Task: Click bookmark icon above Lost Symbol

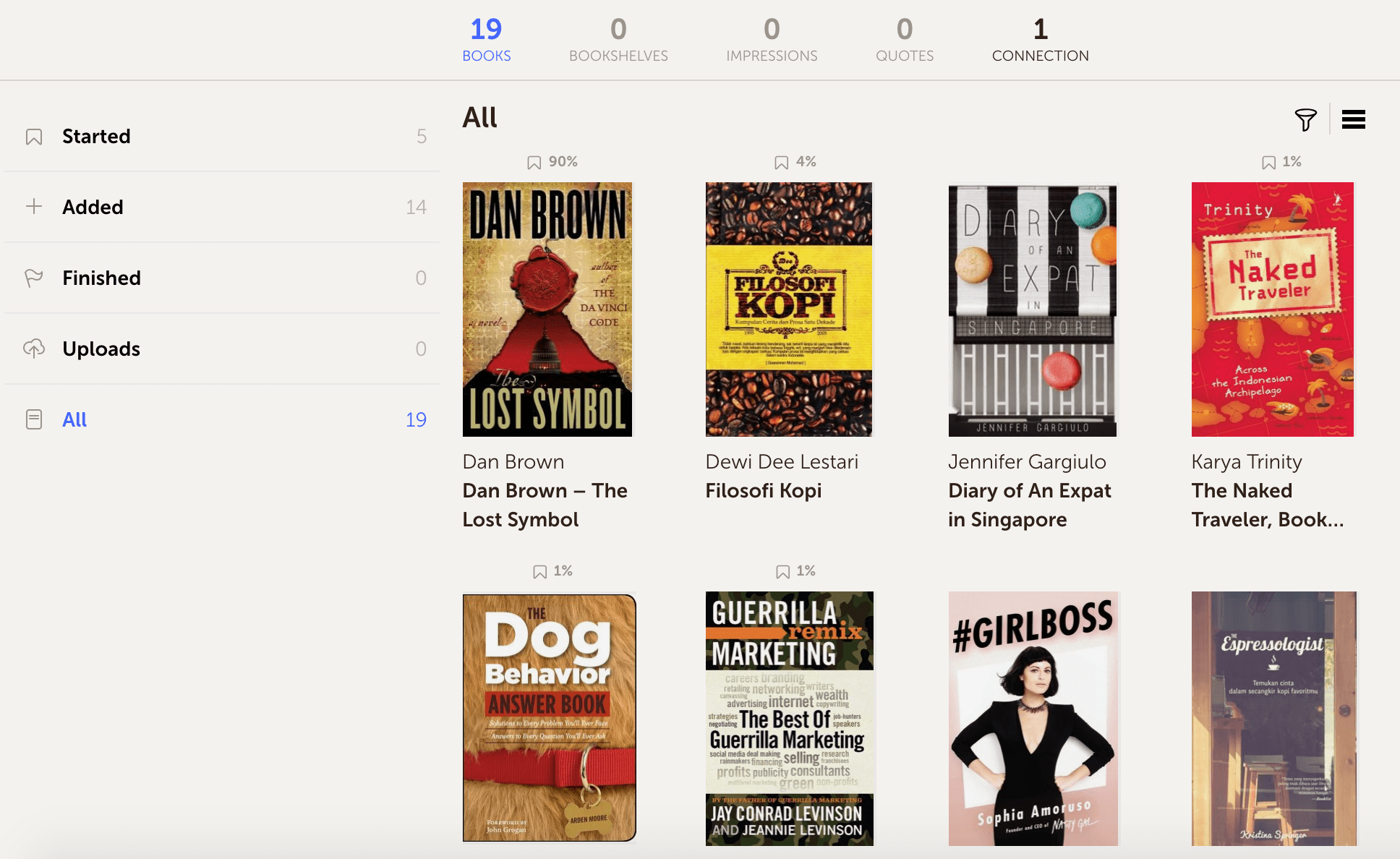Action: click(534, 163)
